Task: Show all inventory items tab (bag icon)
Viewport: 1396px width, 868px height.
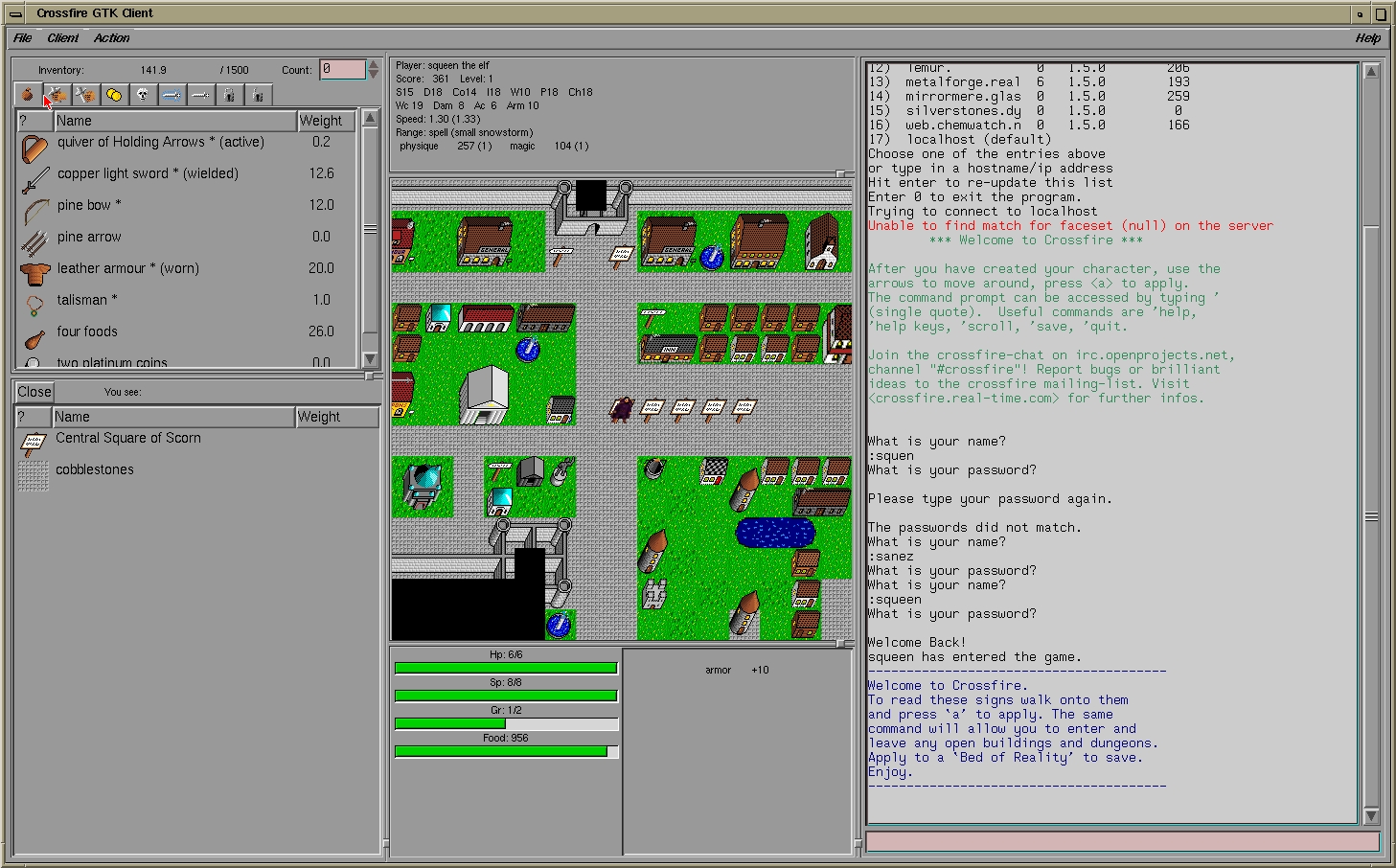Action: click(28, 95)
